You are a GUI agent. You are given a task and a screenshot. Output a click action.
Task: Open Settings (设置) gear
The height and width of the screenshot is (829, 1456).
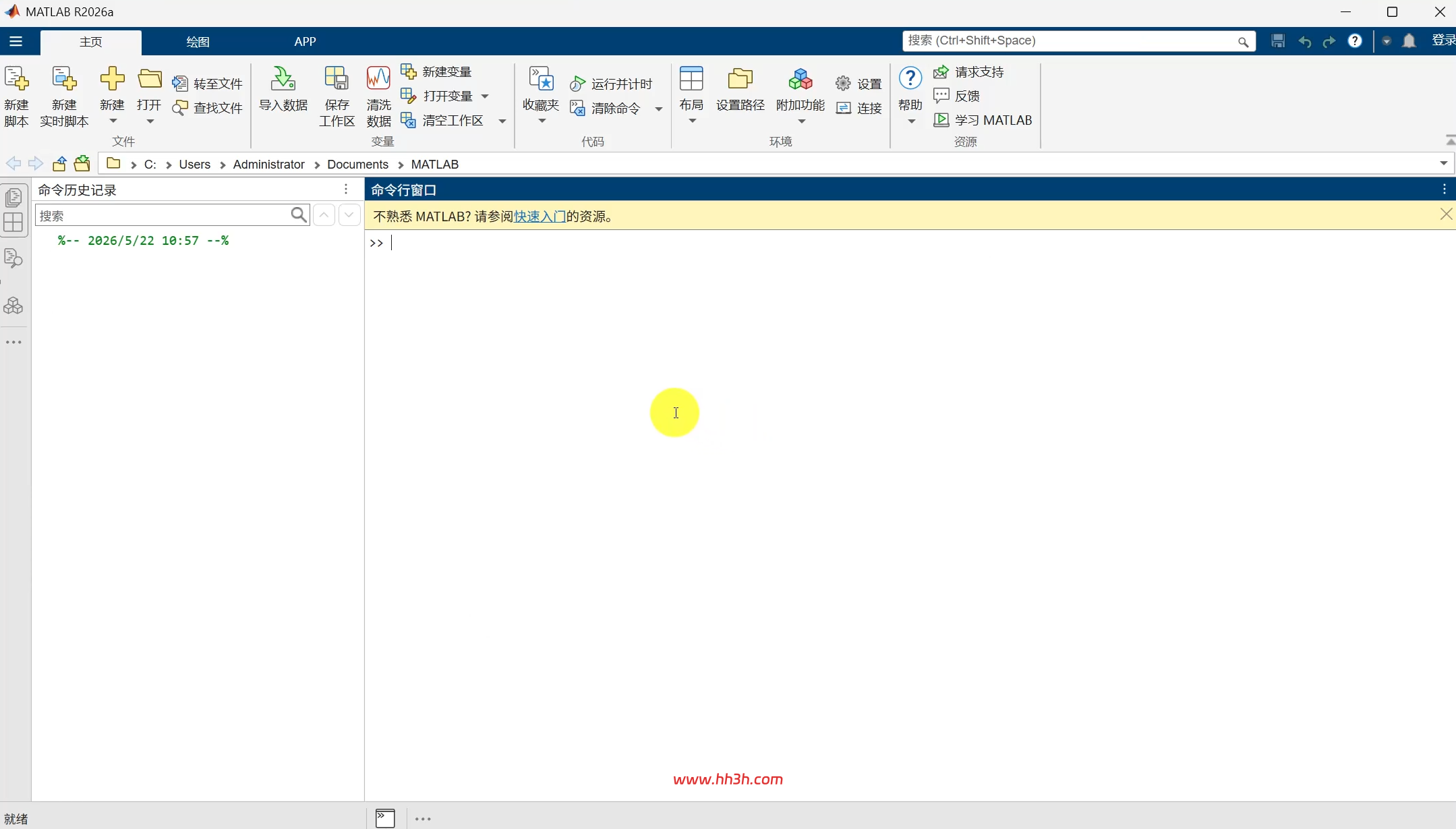(858, 84)
